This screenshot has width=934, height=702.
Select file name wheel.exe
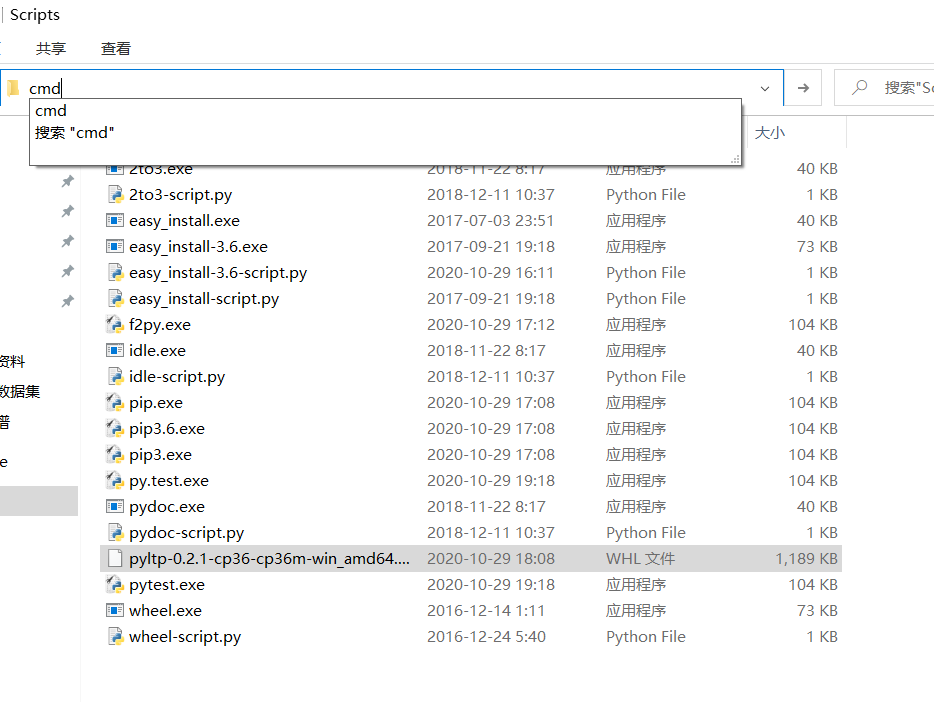[165, 611]
